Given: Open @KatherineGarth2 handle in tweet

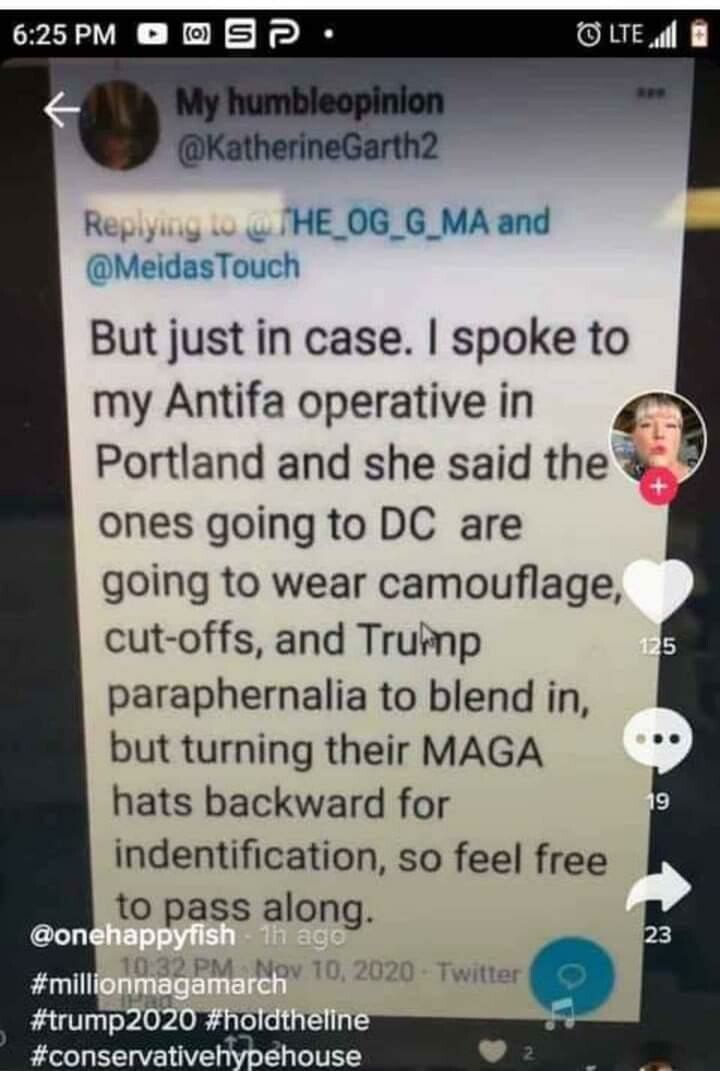Looking at the screenshot, I should pyautogui.click(x=308, y=146).
